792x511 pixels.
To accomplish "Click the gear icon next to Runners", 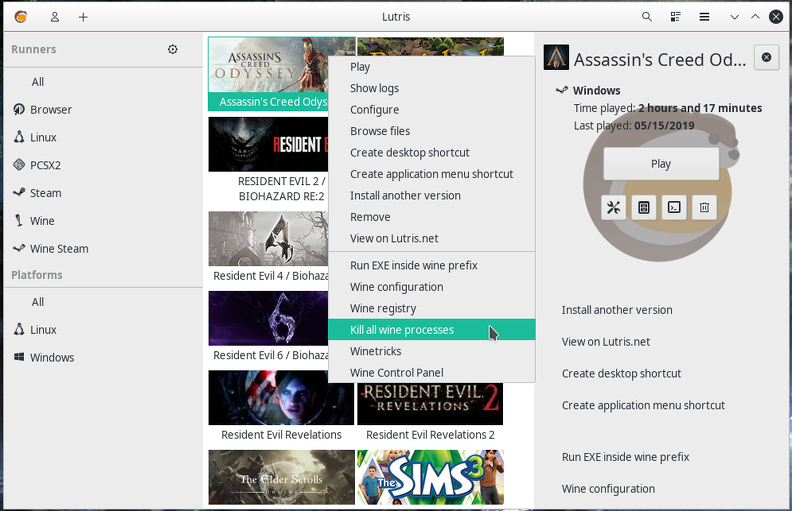I will pyautogui.click(x=173, y=49).
